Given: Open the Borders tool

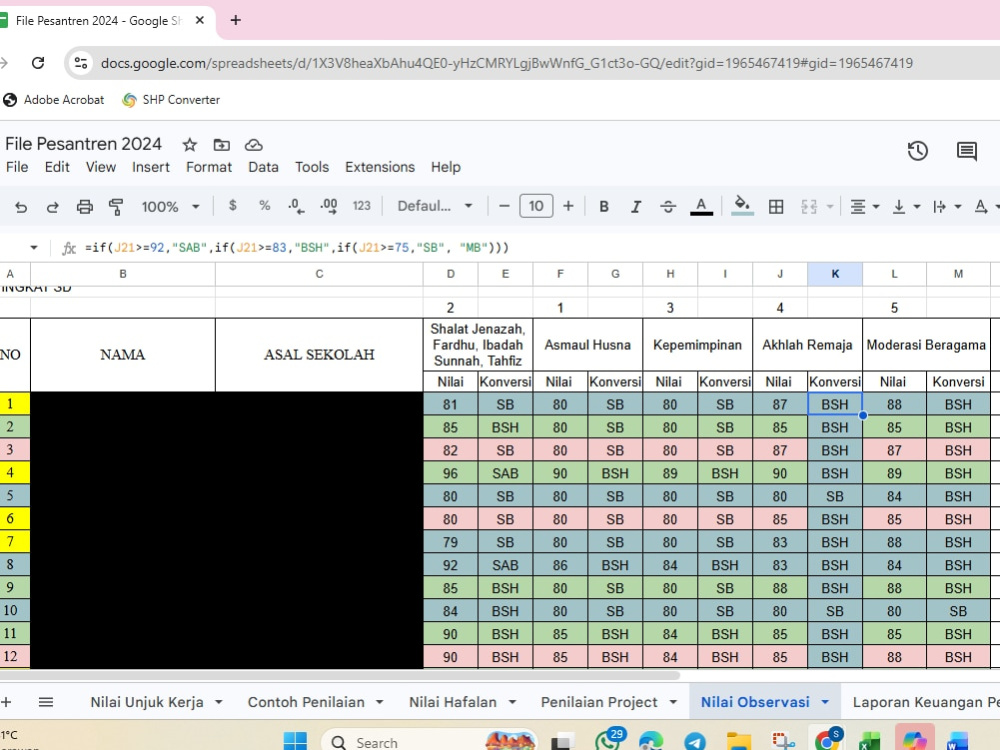Looking at the screenshot, I should click(776, 207).
